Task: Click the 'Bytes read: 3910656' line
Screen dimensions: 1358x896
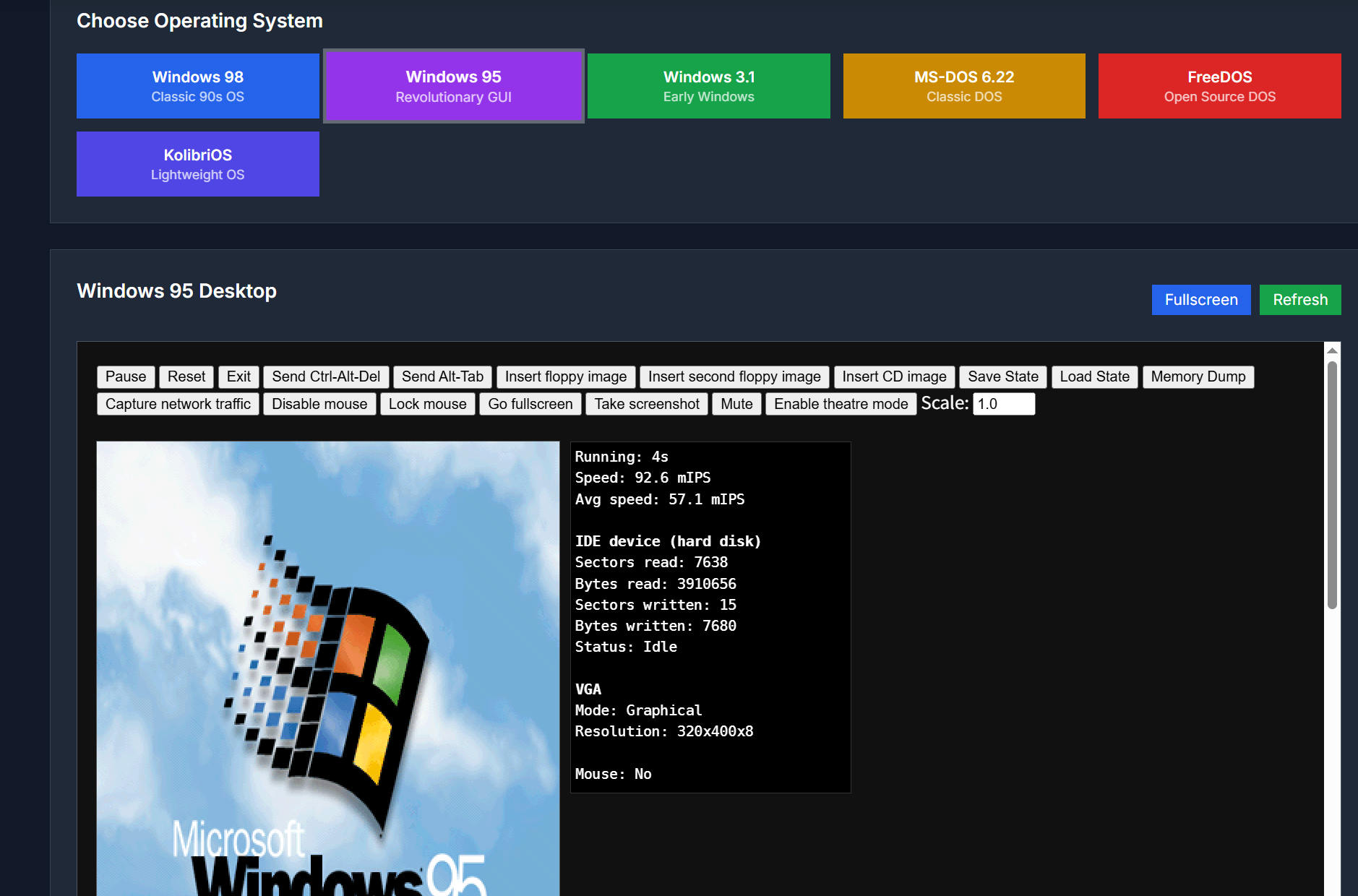Action: point(656,584)
